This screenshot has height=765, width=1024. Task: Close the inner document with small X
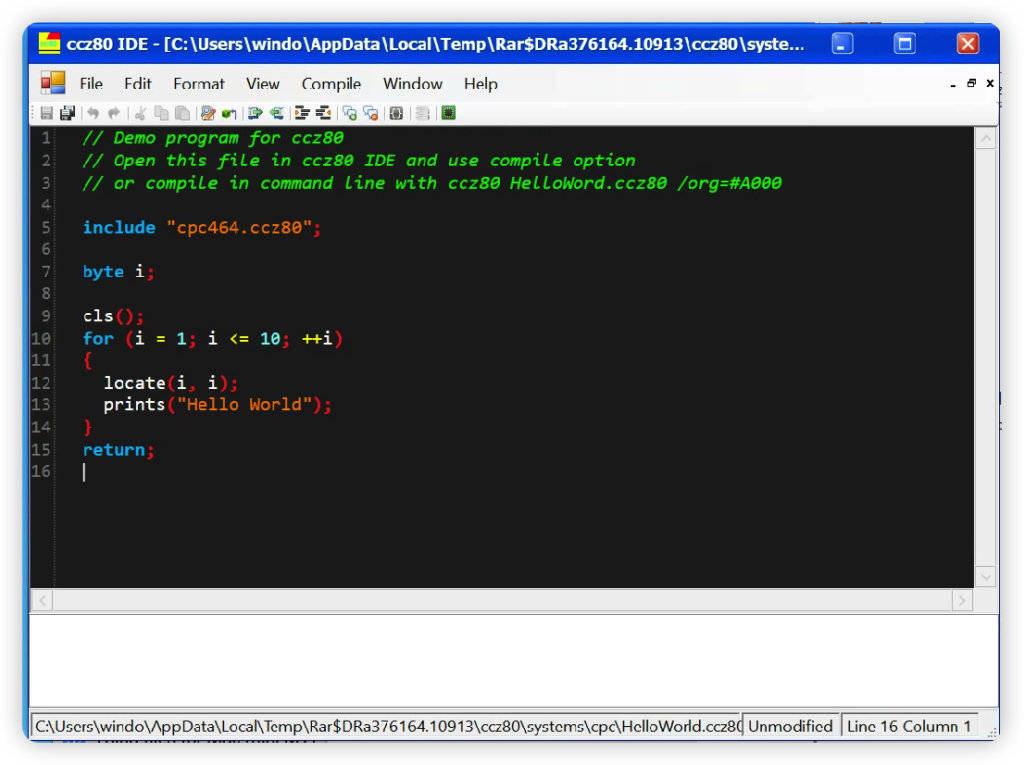click(x=990, y=84)
